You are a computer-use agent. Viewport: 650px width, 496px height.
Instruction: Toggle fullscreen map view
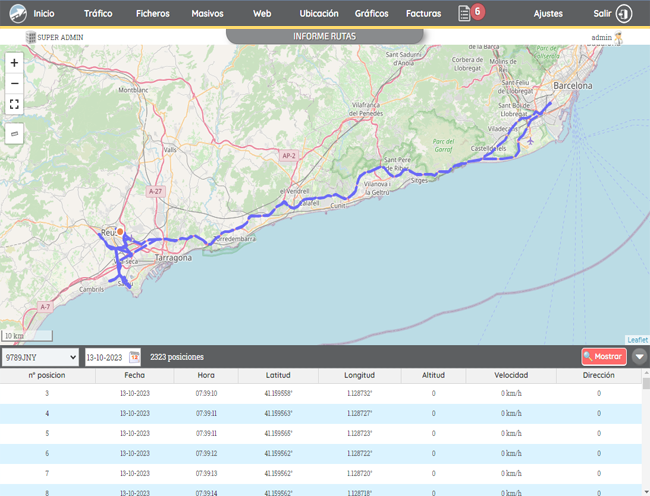(14, 104)
